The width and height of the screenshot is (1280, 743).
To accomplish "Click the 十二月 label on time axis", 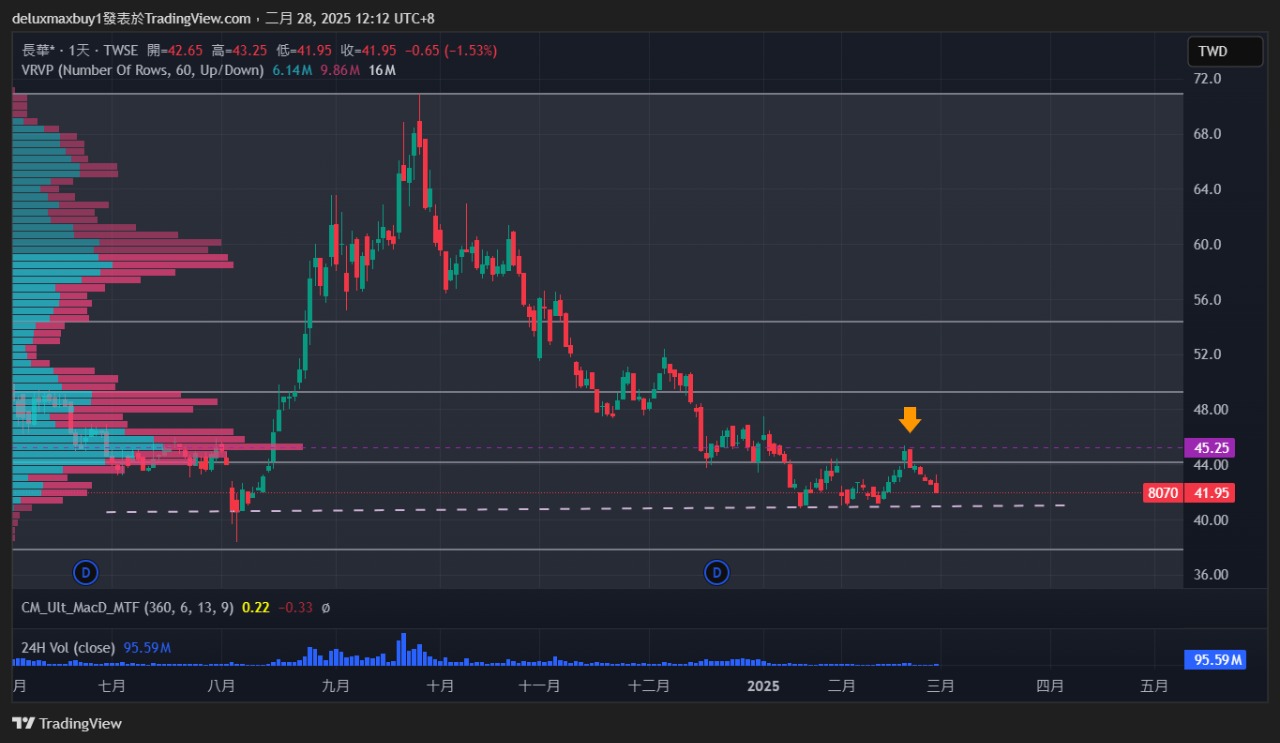I will (x=648, y=686).
